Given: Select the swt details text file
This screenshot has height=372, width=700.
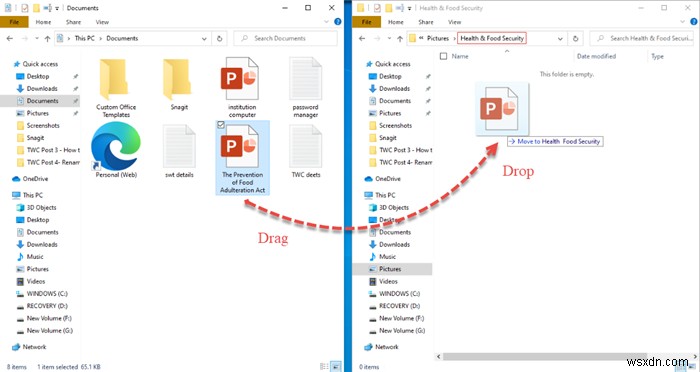Looking at the screenshot, I should (179, 150).
